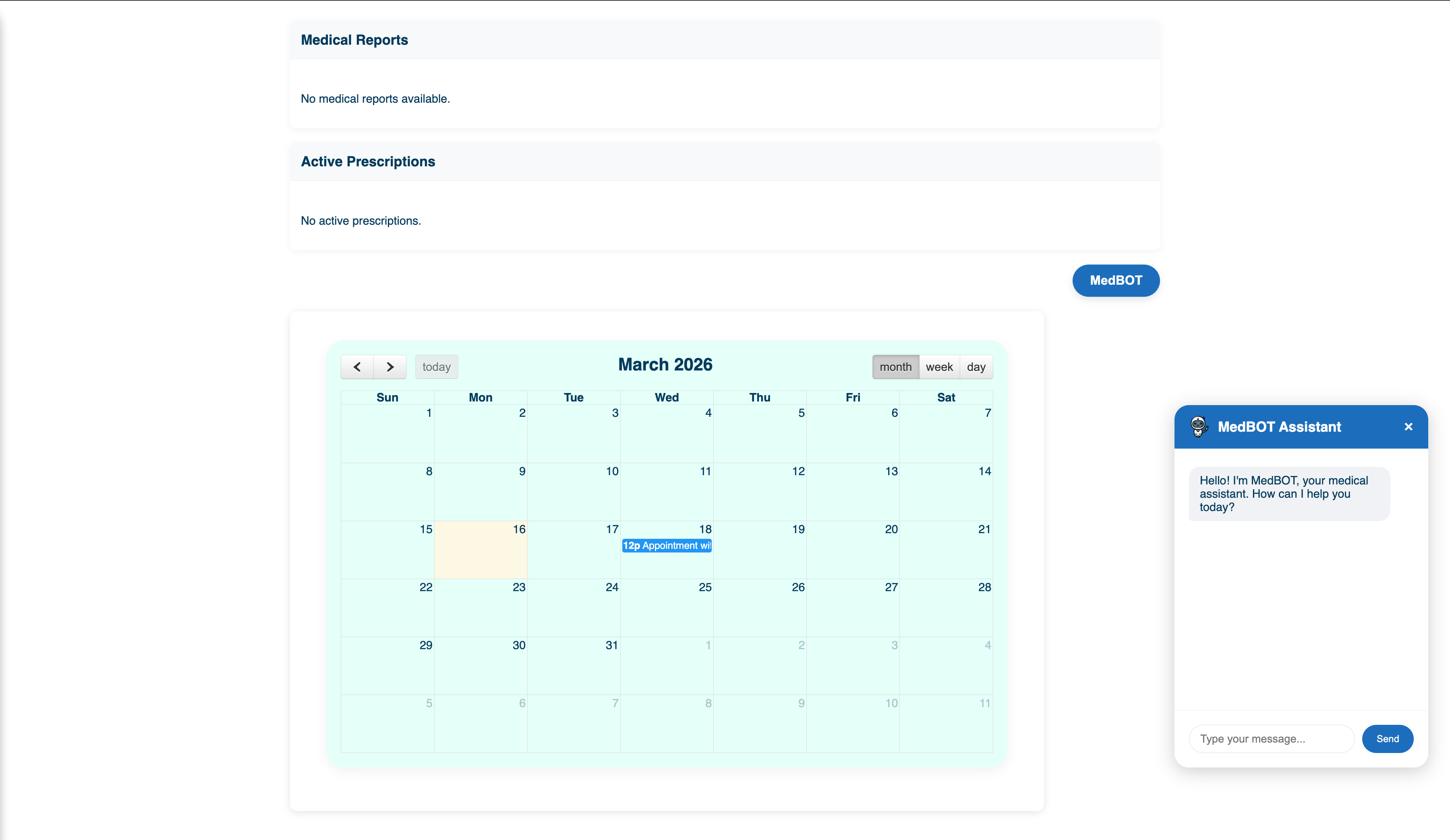Switch calendar to day view
The width and height of the screenshot is (1450, 840).
[976, 366]
